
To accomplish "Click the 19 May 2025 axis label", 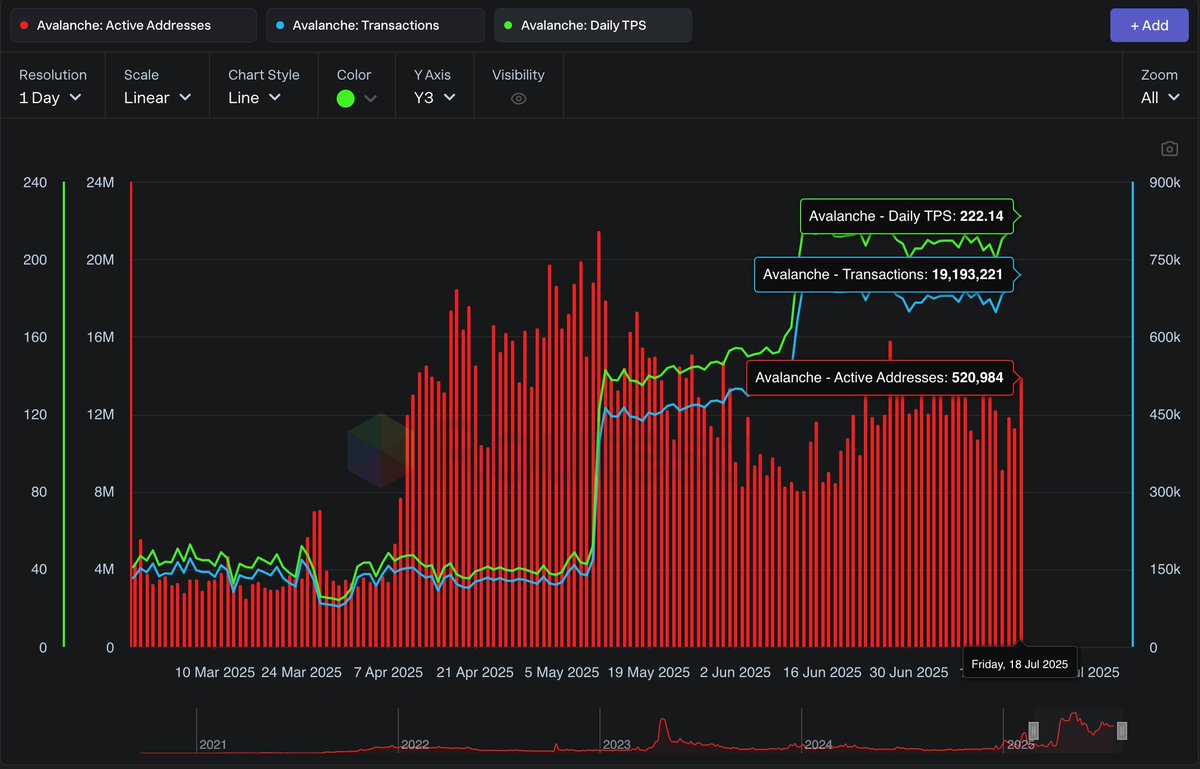I will point(648,673).
